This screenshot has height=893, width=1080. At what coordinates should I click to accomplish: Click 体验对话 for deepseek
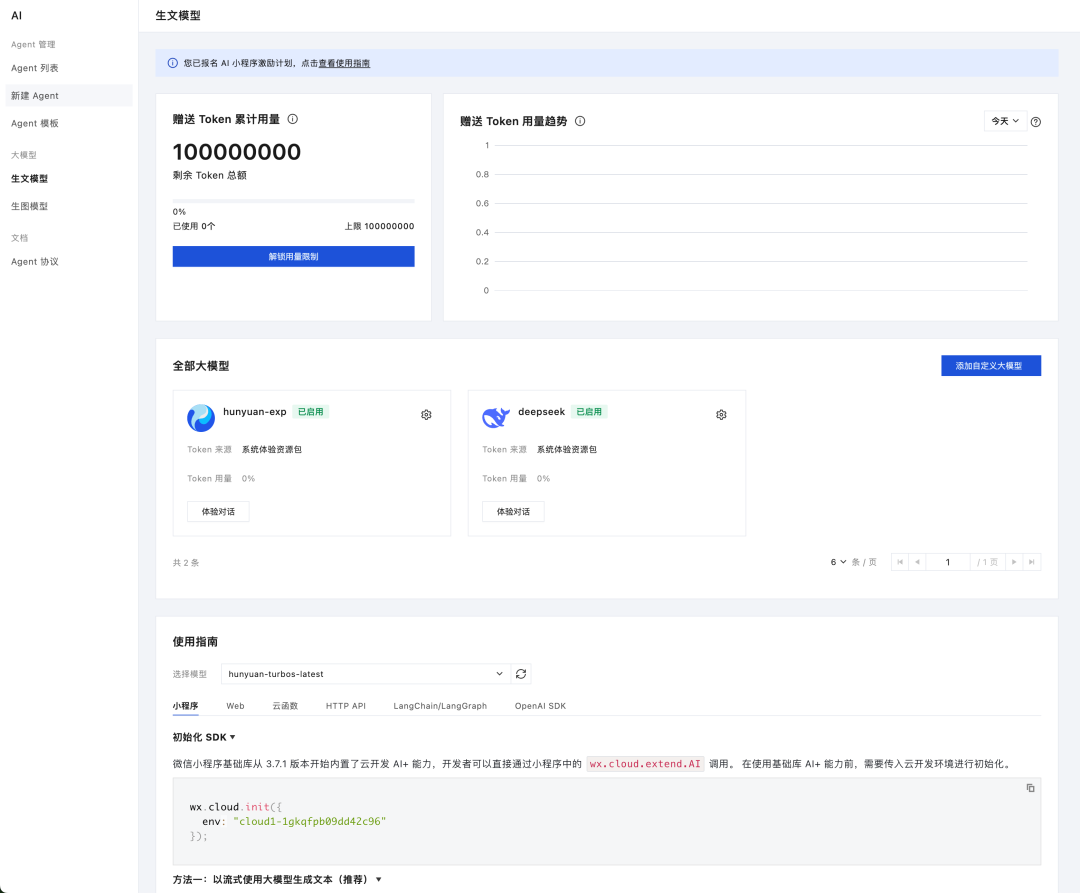tap(513, 512)
